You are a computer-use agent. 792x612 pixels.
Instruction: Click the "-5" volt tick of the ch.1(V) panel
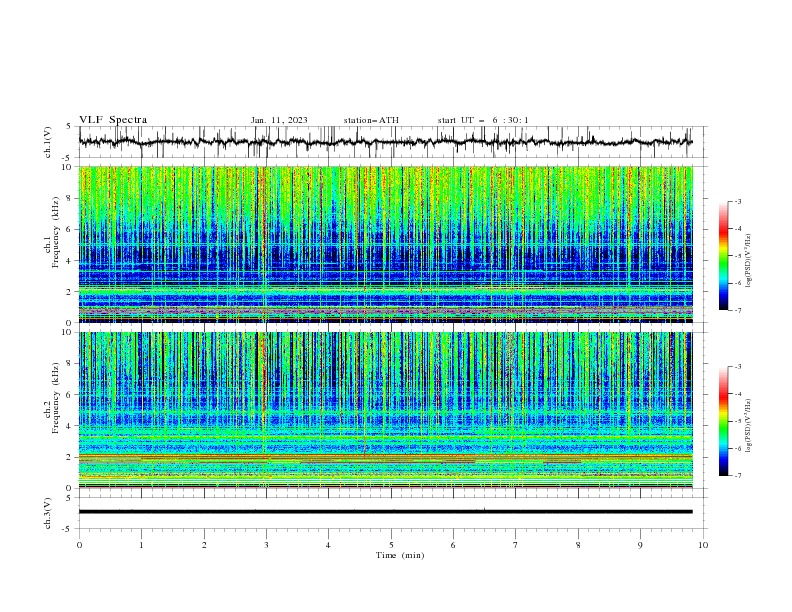pos(68,158)
